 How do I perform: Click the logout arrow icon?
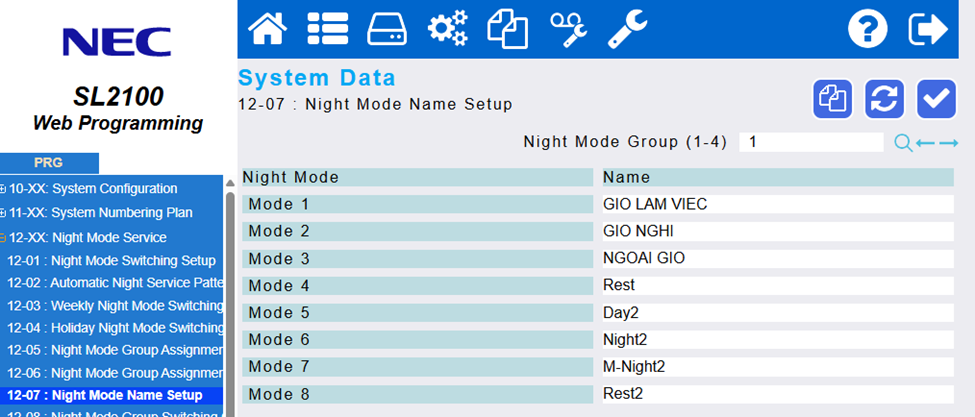pos(927,30)
